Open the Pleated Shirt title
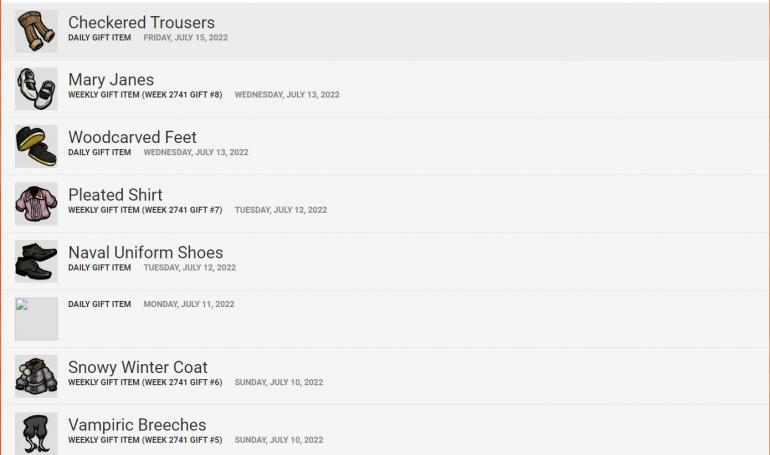This screenshot has height=455, width=770. tap(115, 195)
